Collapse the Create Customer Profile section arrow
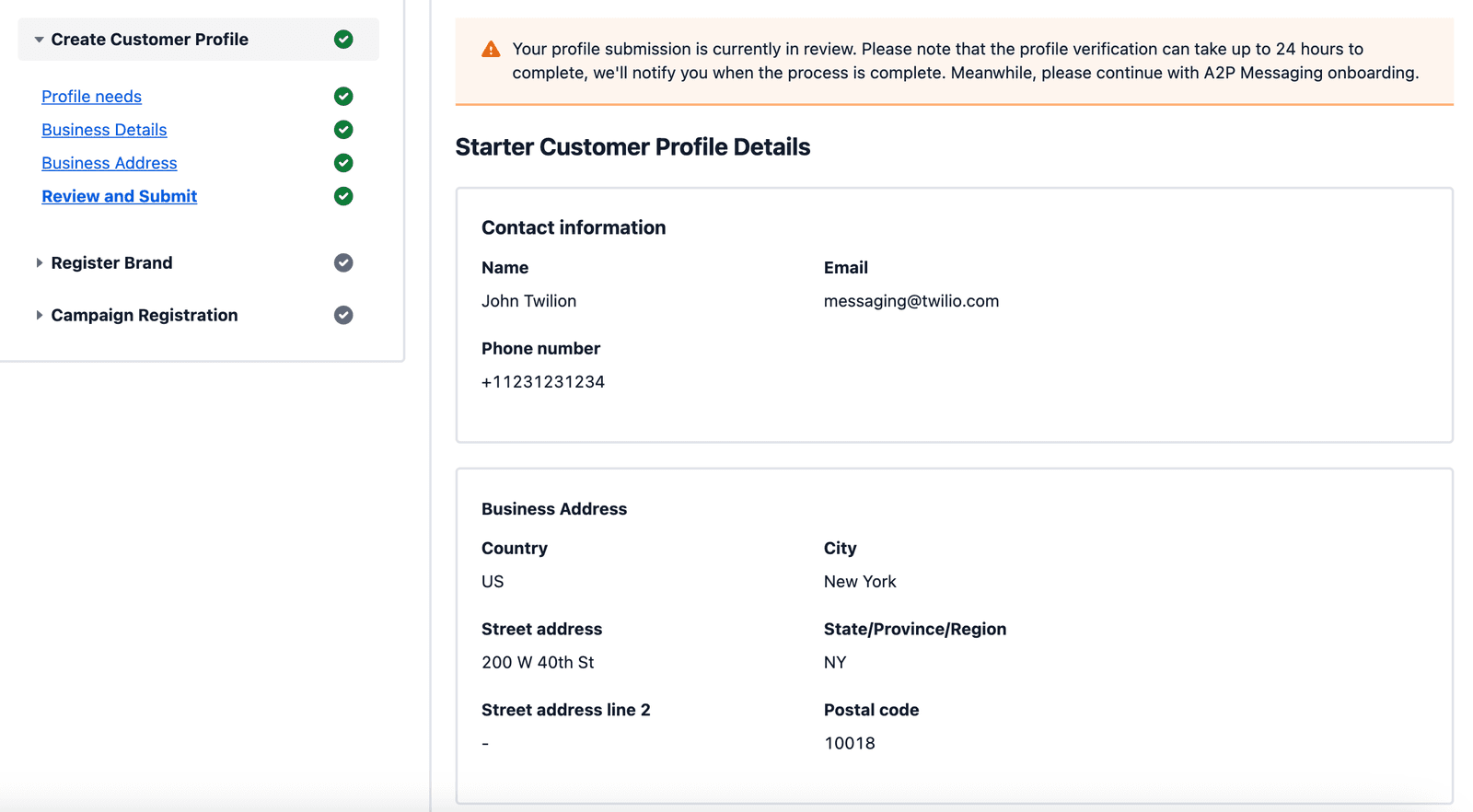Image resolution: width=1473 pixels, height=812 pixels. [39, 40]
